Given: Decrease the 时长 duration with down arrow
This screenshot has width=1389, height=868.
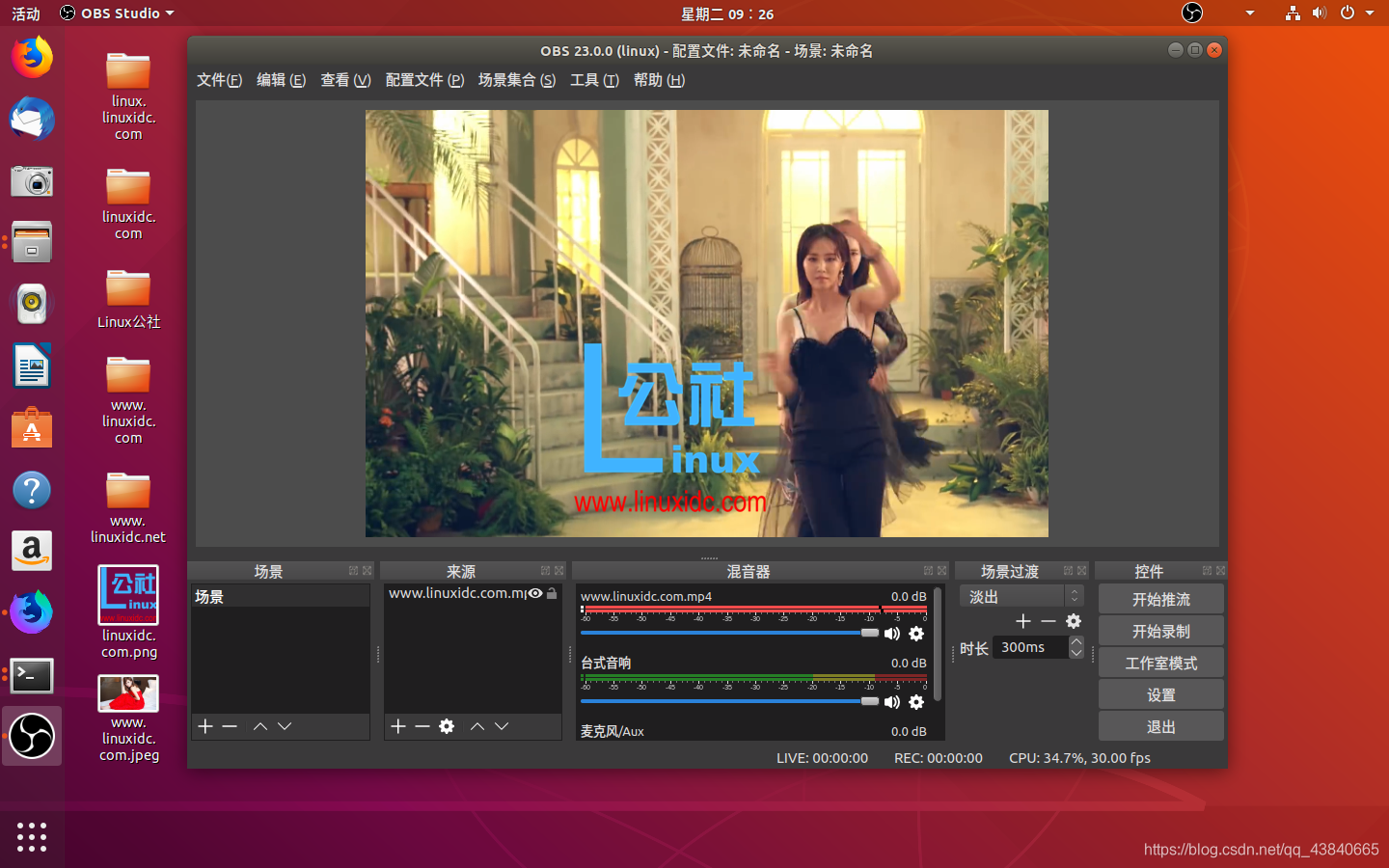Looking at the screenshot, I should (1076, 653).
